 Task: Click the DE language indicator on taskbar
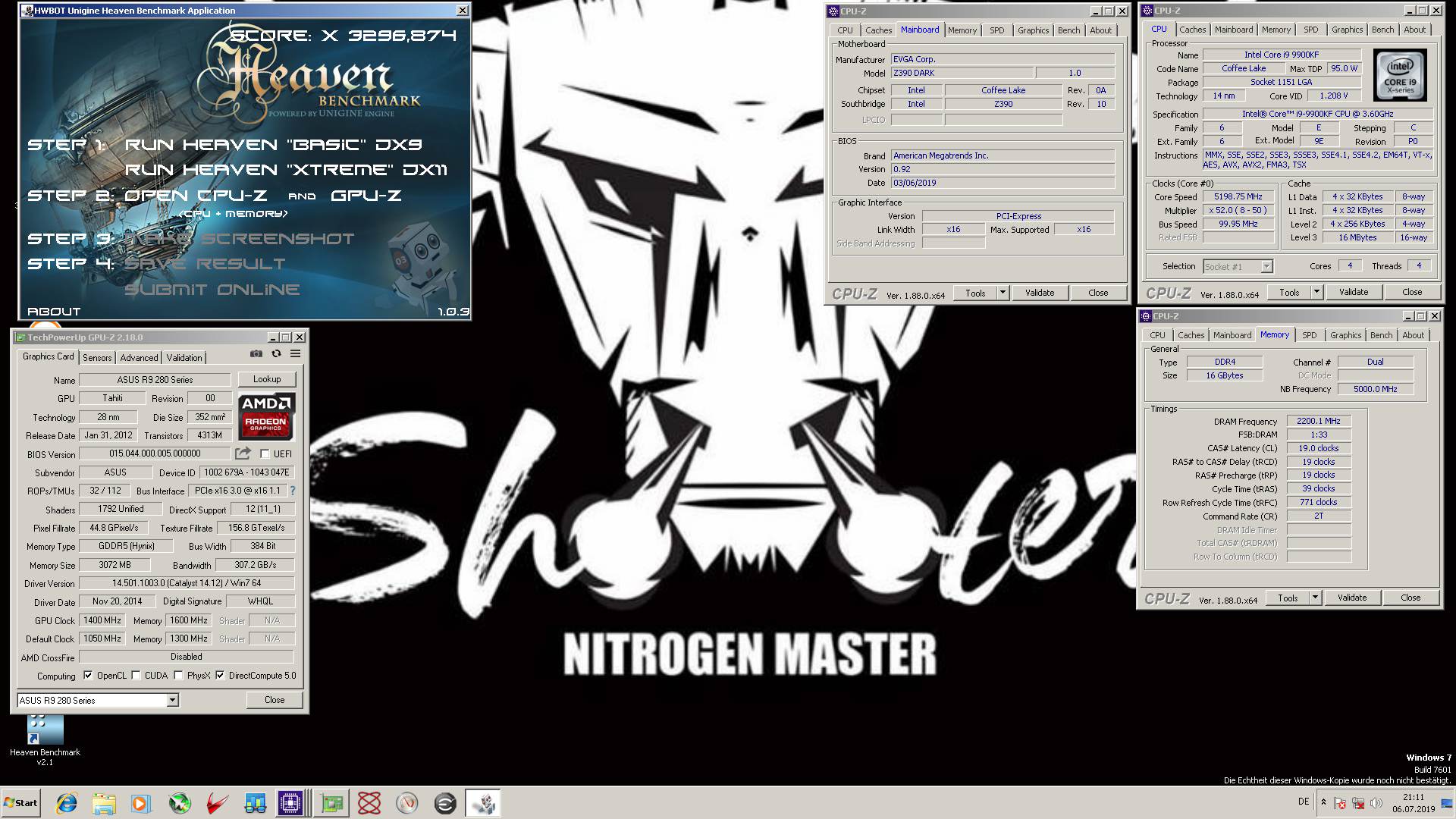point(1304,802)
